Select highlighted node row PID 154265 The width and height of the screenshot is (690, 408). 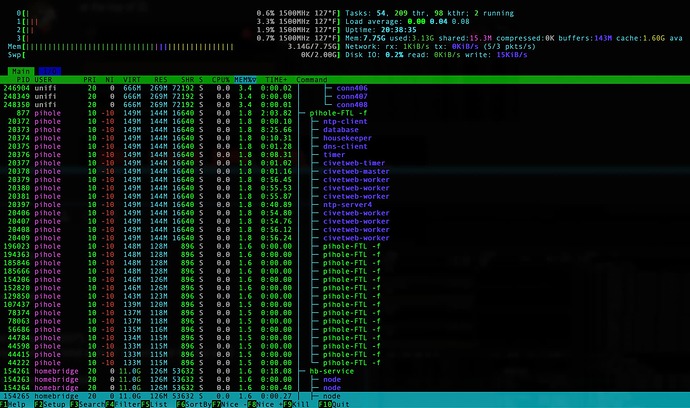coord(345,396)
